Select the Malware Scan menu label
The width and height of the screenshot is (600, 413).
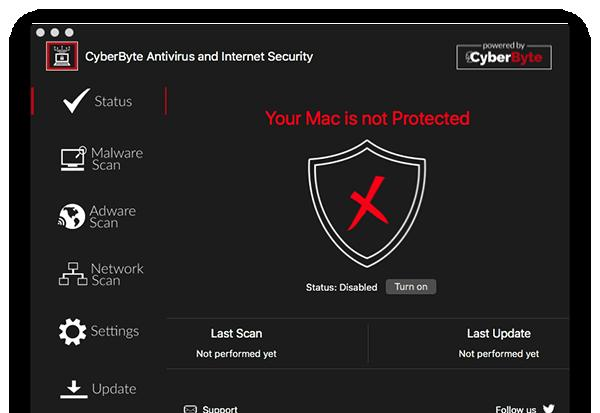(117, 159)
